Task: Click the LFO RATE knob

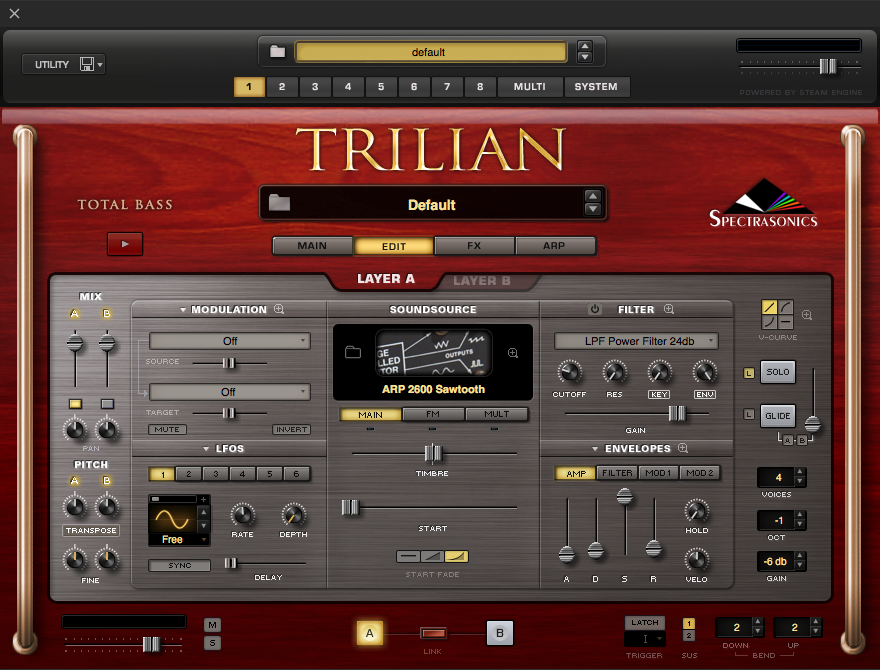Action: pos(242,514)
